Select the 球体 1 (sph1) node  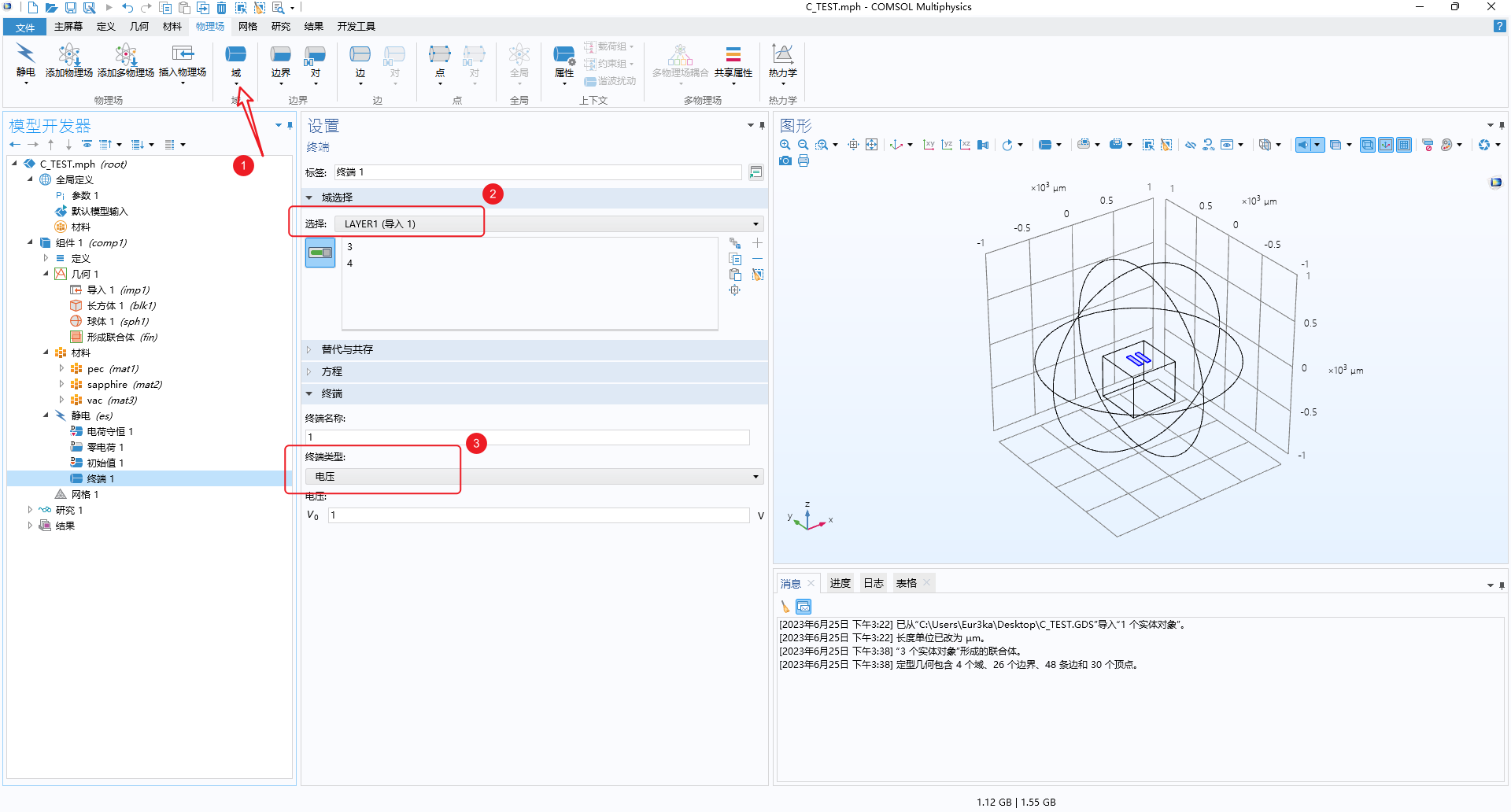[x=117, y=321]
